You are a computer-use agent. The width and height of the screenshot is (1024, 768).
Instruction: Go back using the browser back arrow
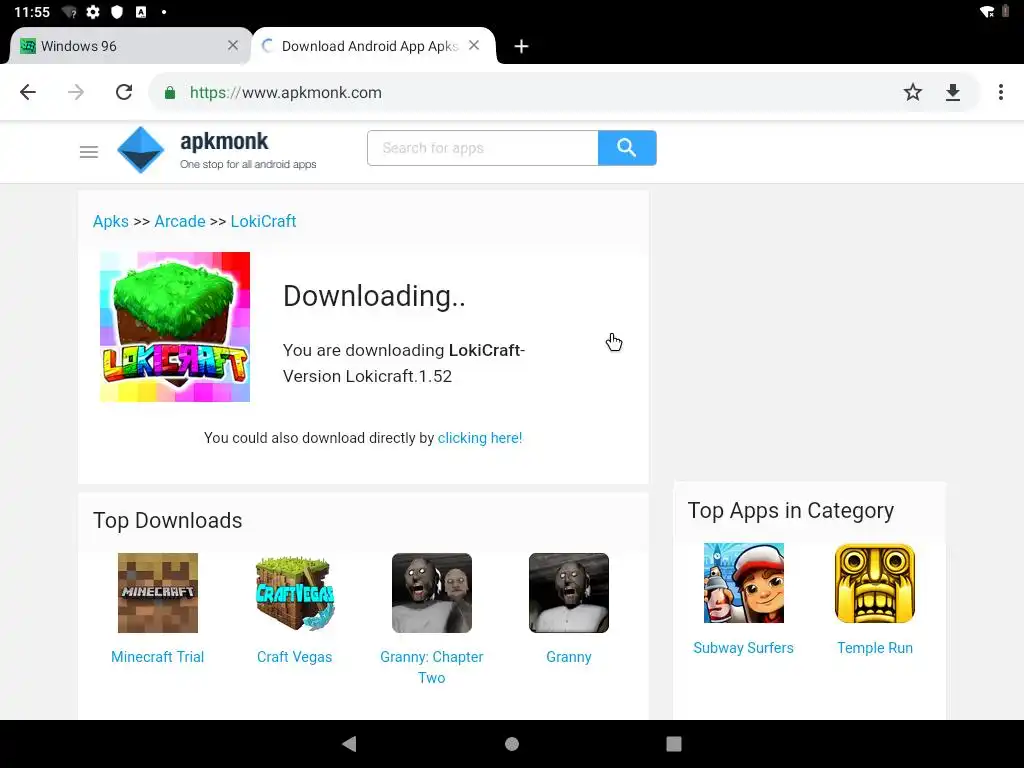(27, 92)
